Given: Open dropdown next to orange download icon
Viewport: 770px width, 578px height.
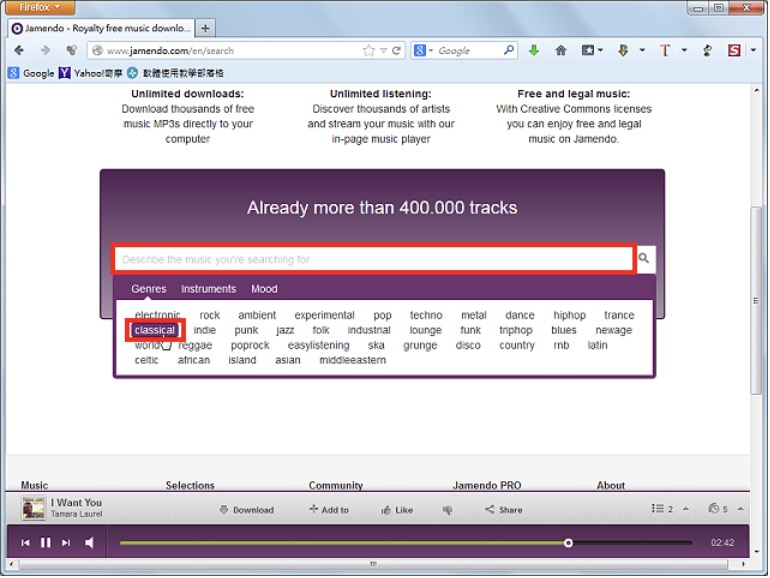Looking at the screenshot, I should pyautogui.click(x=642, y=50).
